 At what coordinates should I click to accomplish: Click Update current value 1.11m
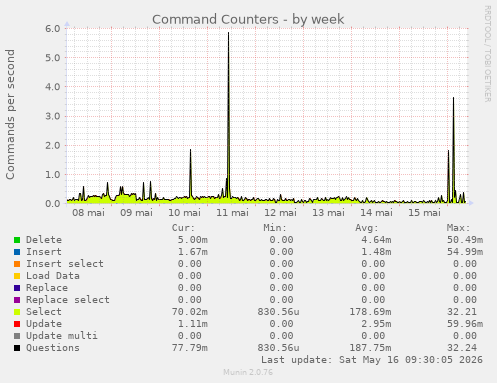193,324
